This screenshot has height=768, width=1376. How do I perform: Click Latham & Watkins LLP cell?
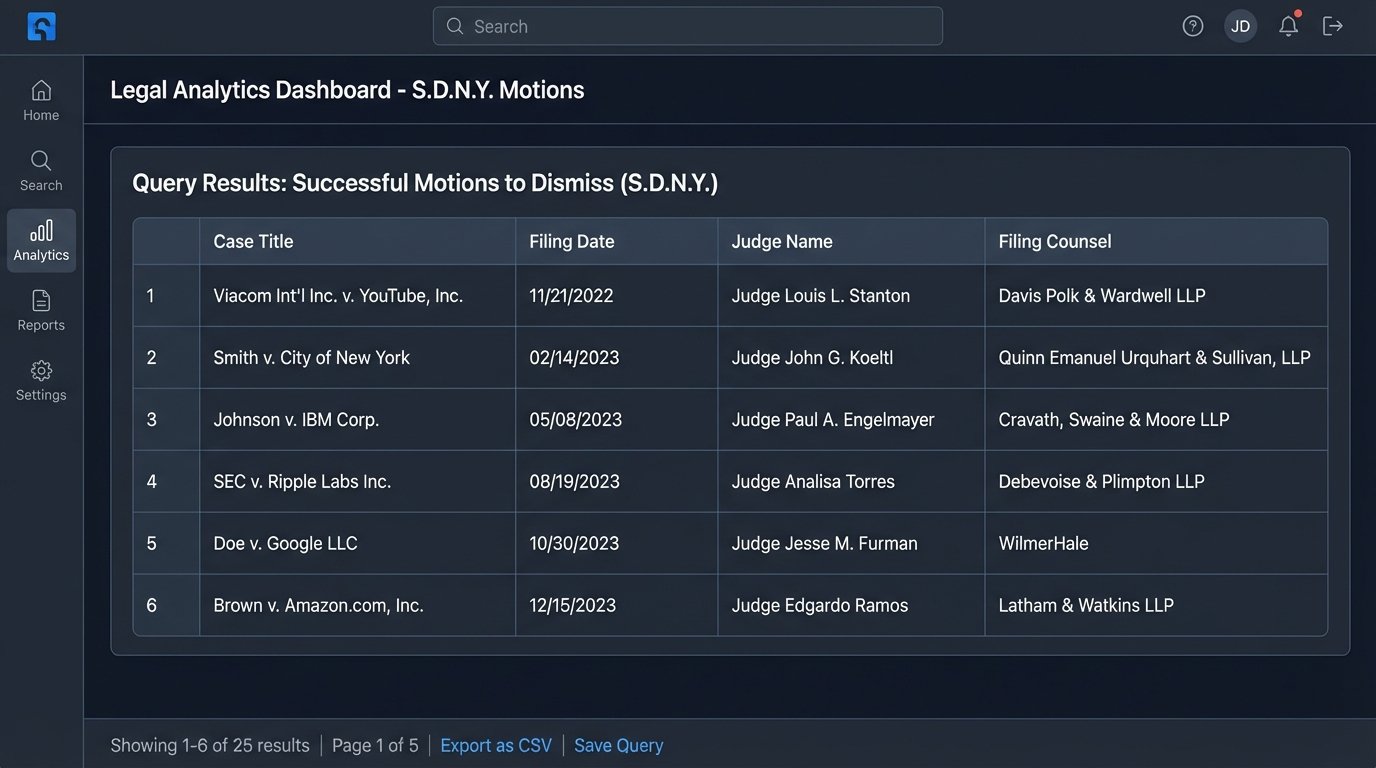pyautogui.click(x=1086, y=605)
